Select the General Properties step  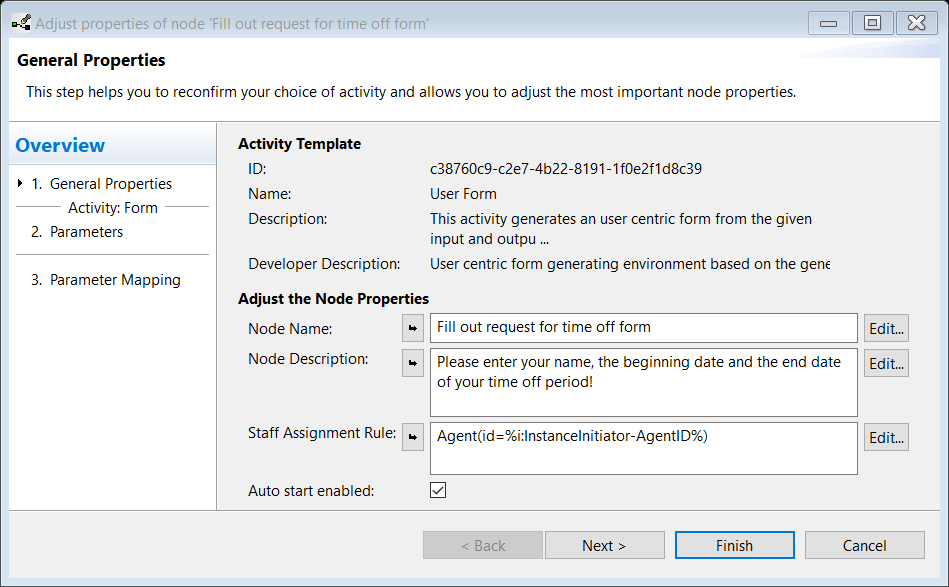point(110,184)
